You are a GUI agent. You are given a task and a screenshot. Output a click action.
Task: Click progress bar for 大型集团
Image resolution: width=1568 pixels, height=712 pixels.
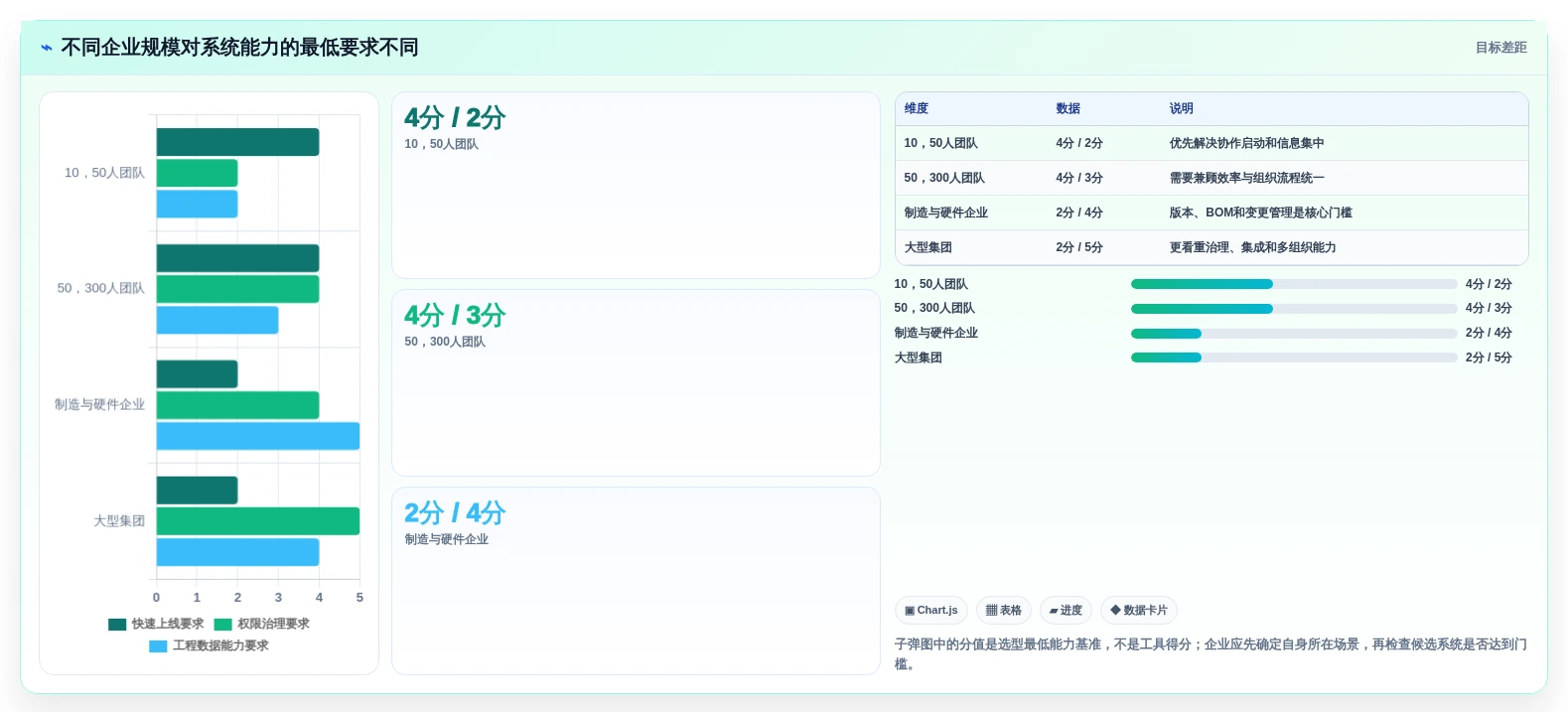click(1294, 357)
